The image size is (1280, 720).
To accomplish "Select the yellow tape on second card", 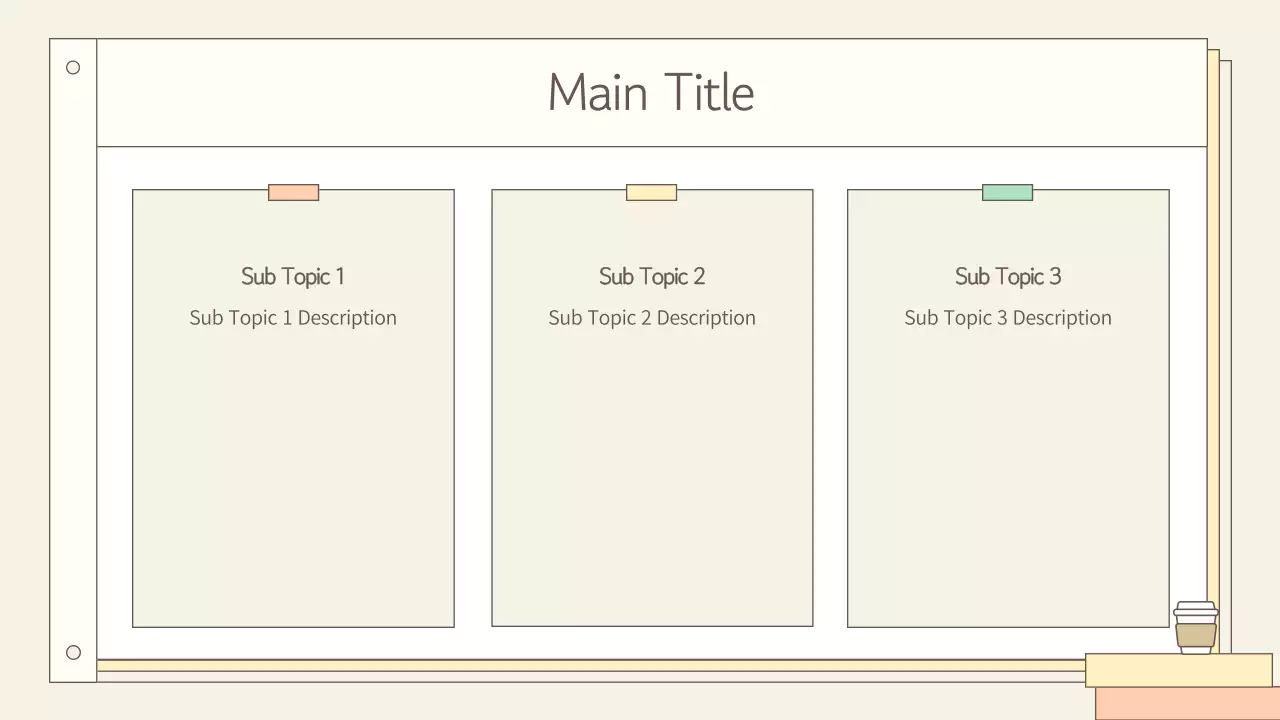I will tap(651, 193).
